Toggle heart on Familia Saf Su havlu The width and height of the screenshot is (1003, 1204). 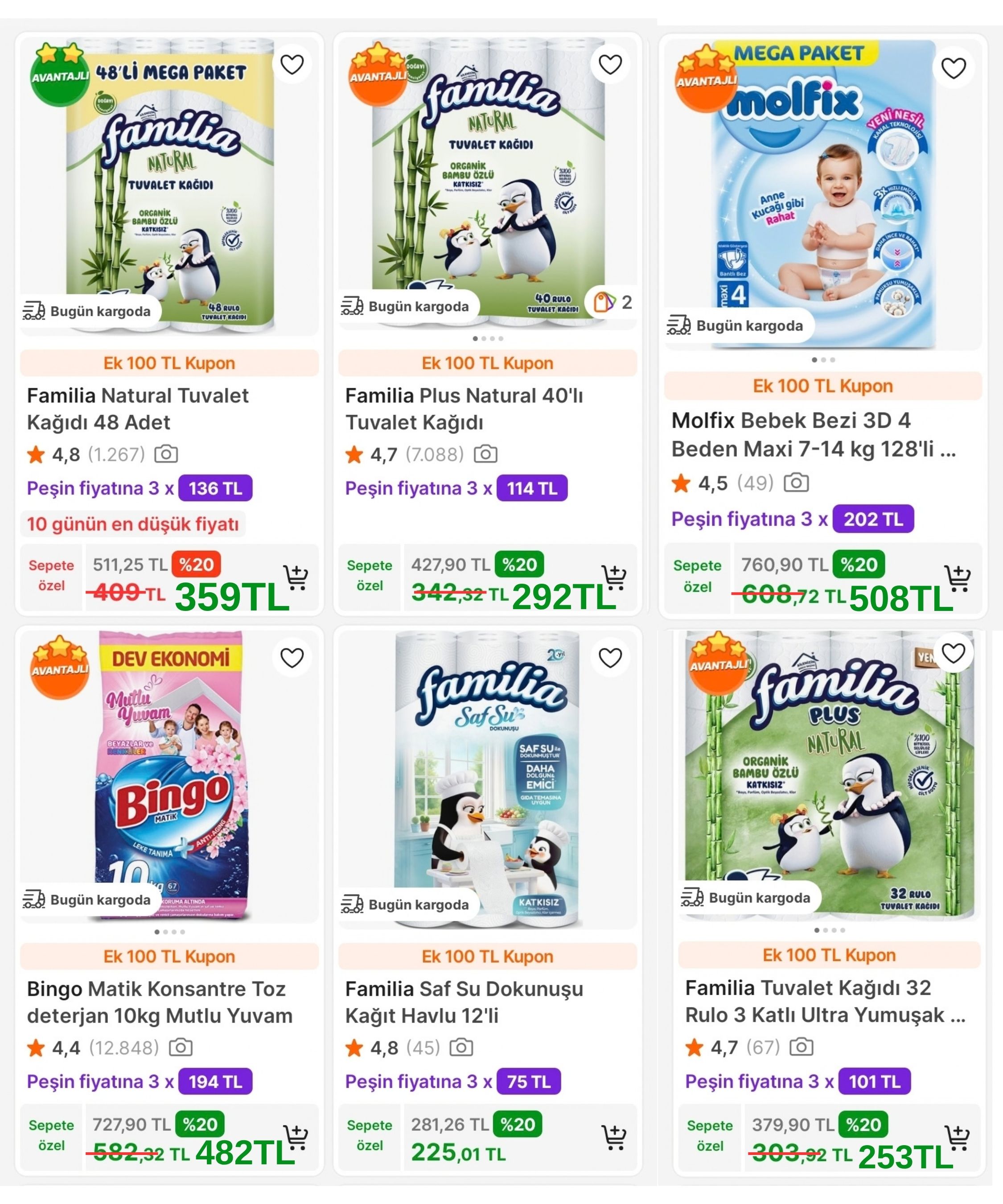(x=610, y=658)
